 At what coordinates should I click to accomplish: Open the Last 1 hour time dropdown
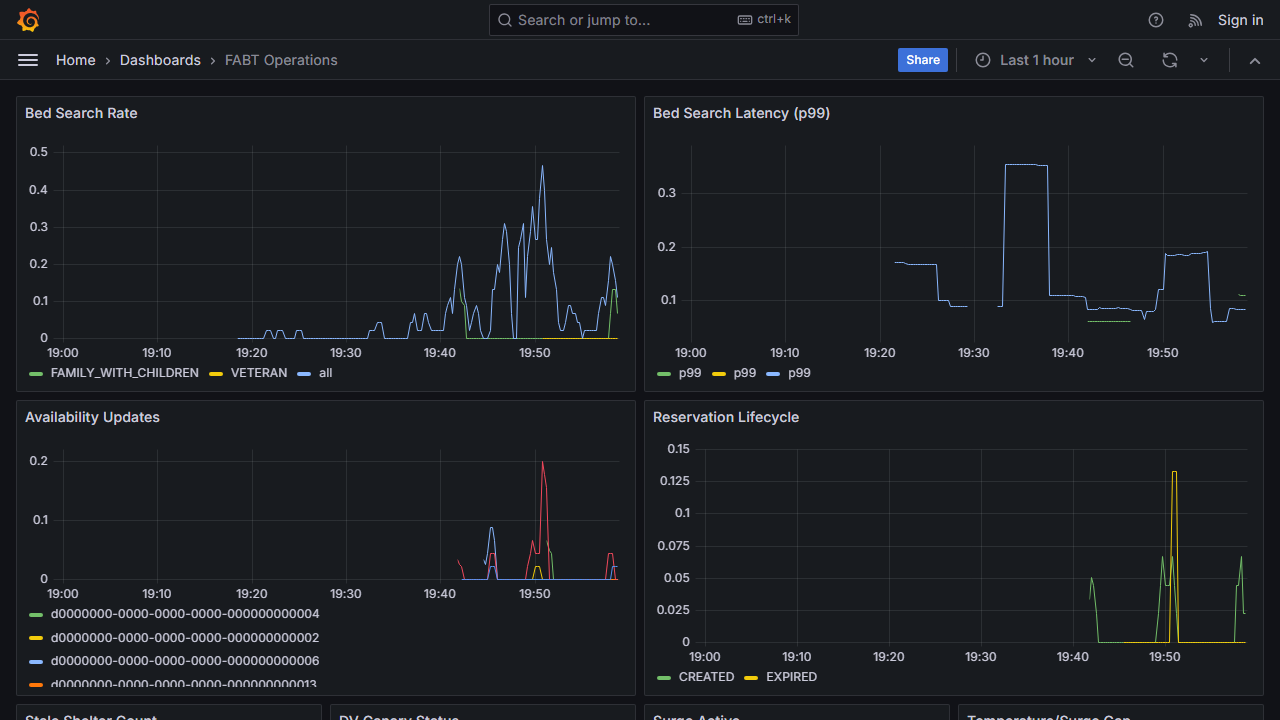tap(1035, 60)
